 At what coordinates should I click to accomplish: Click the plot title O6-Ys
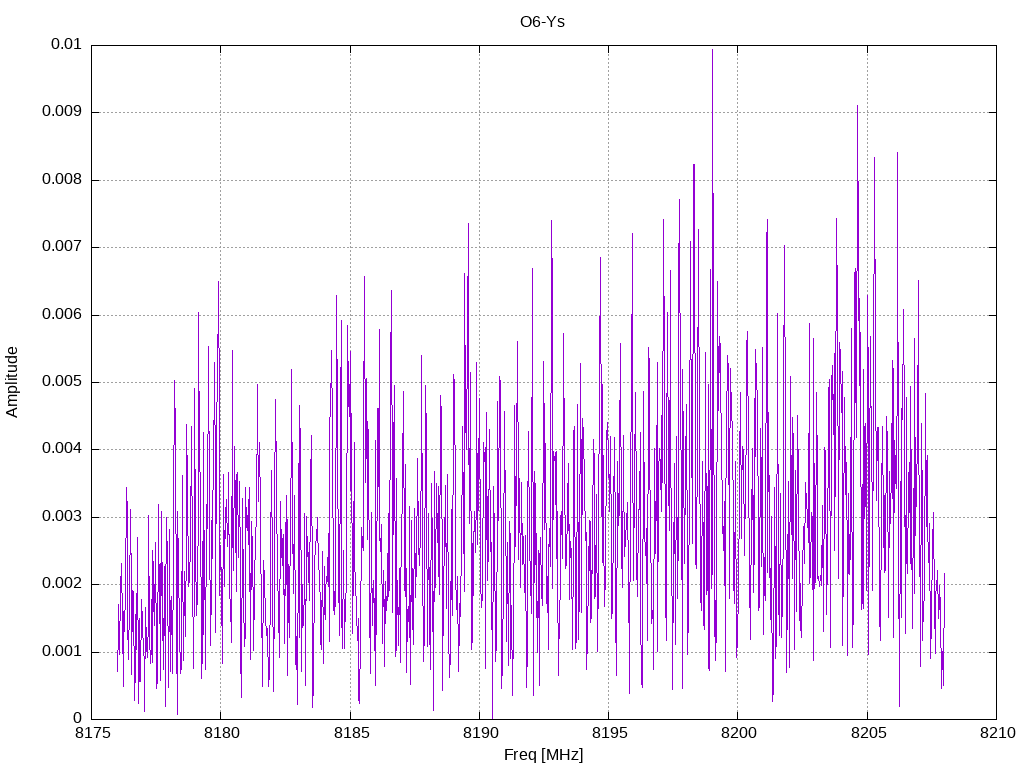[542, 22]
